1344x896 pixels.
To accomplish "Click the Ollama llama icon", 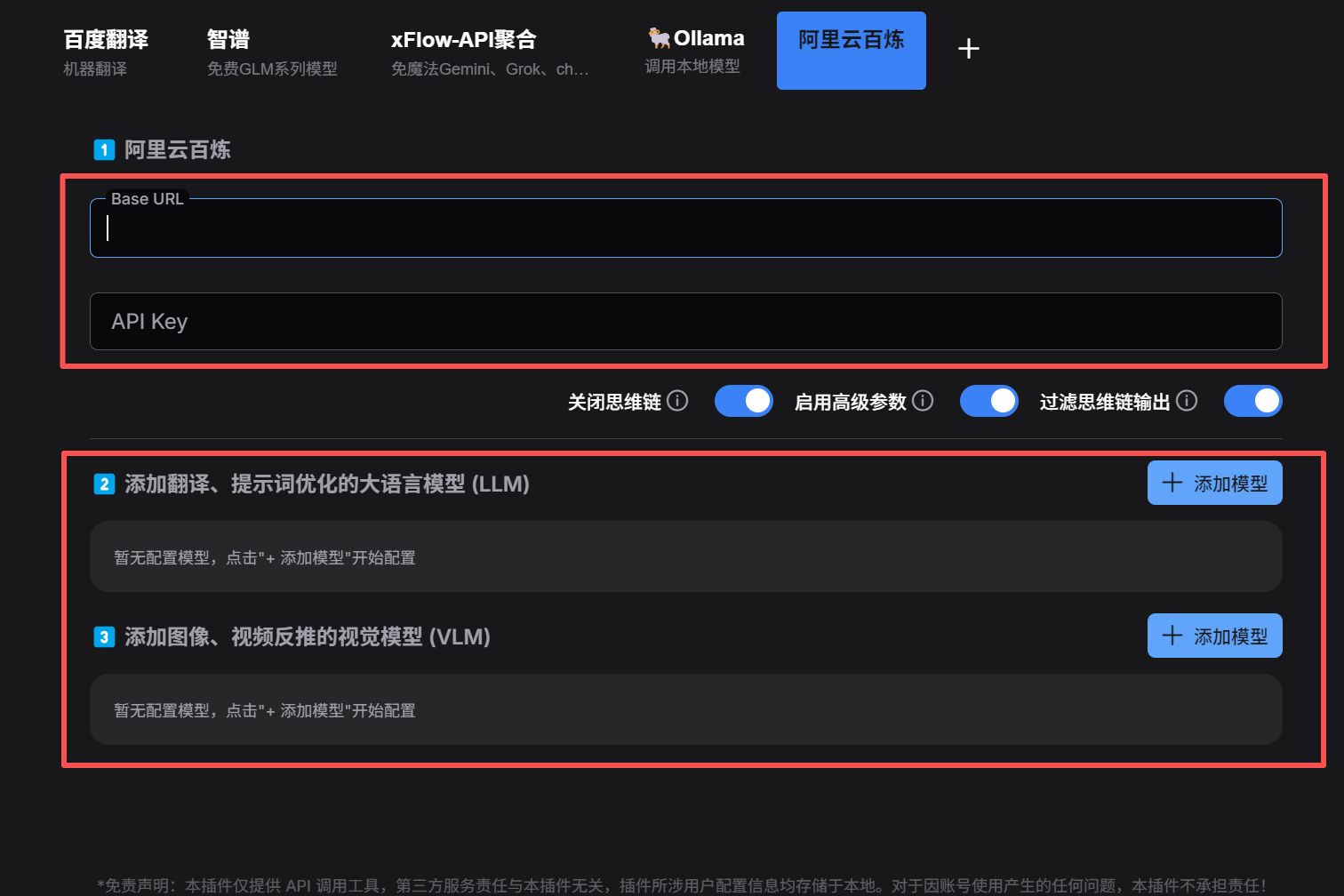I will [659, 38].
